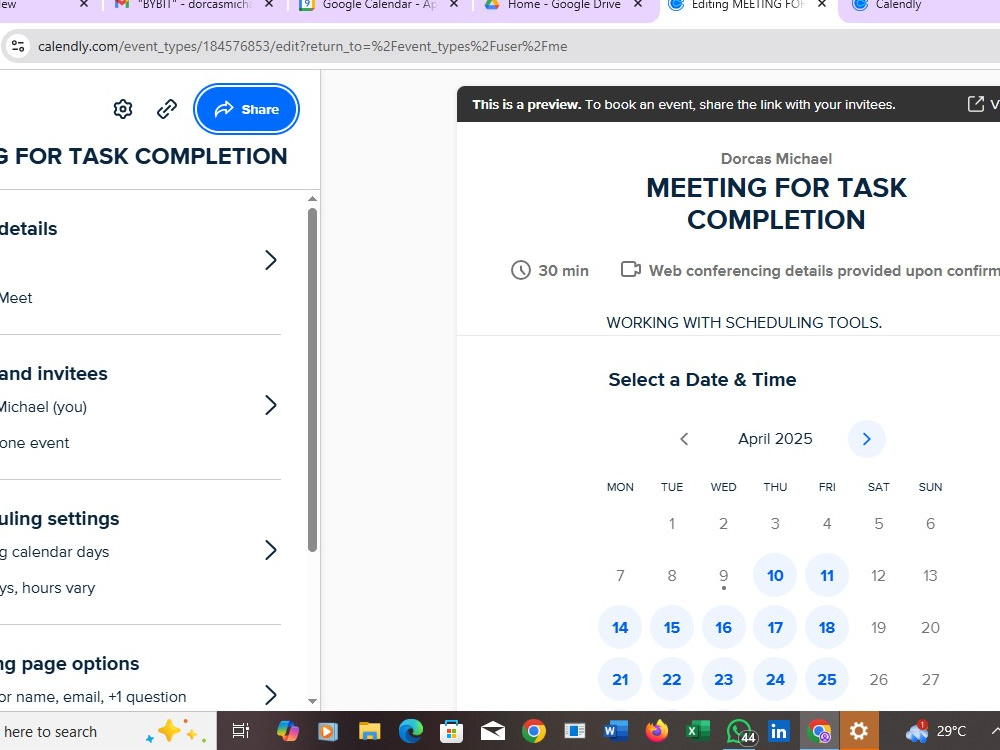Viewport: 1000px width, 750px height.
Task: Go to previous month arrow
Action: coord(684,439)
